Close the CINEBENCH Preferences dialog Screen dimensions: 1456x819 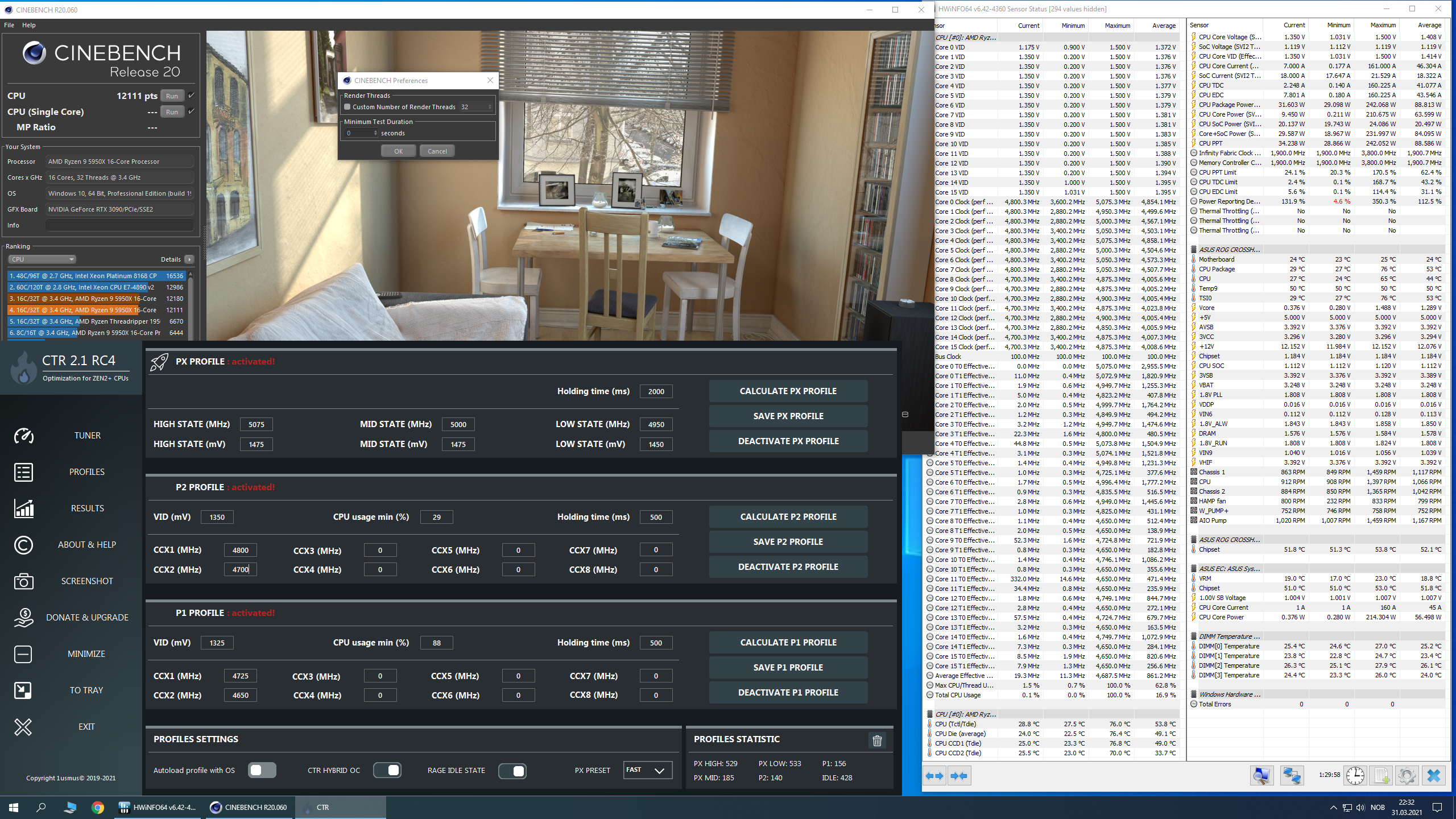coord(490,80)
